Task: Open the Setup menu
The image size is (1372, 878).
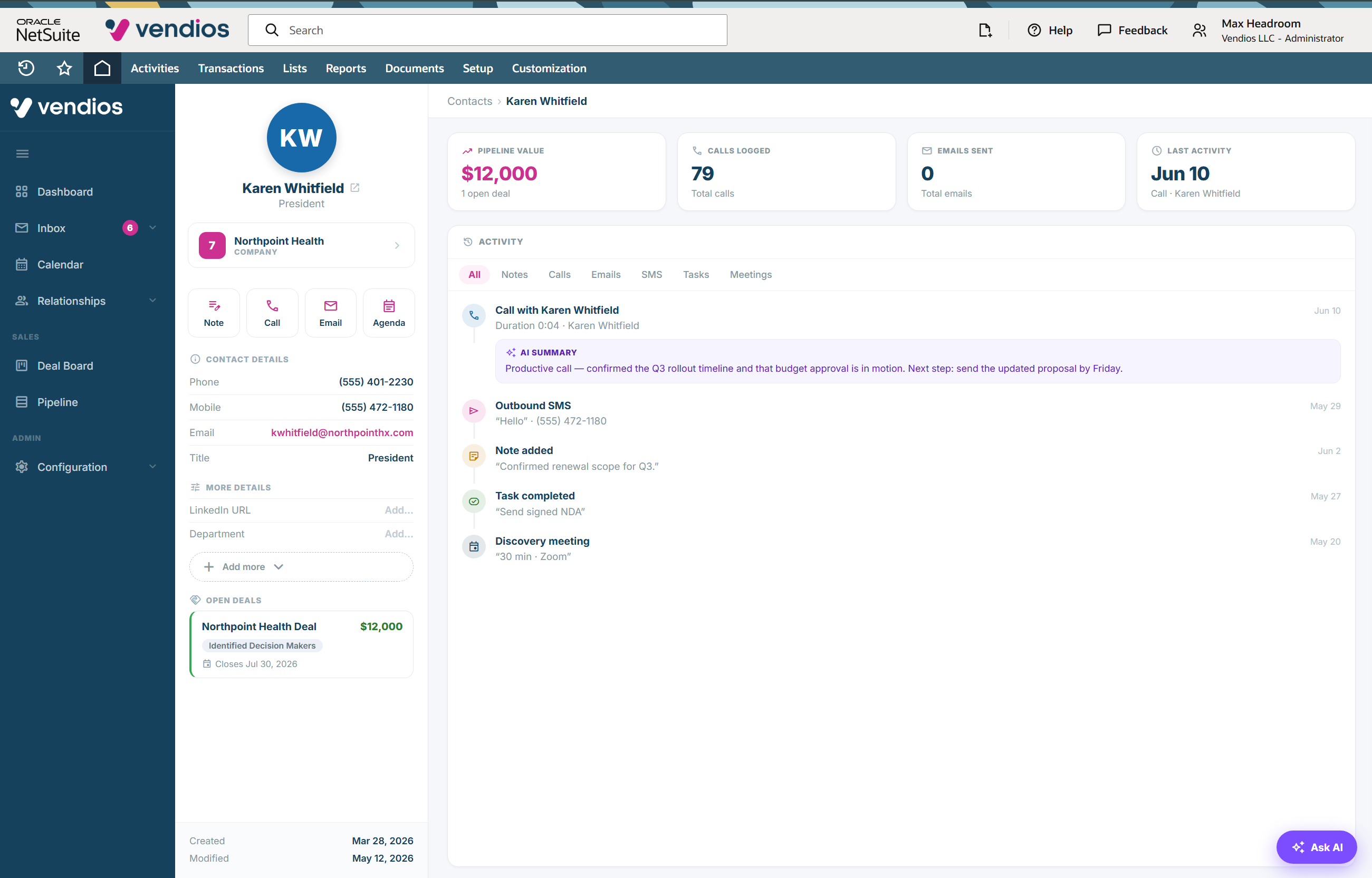Action: tap(478, 69)
